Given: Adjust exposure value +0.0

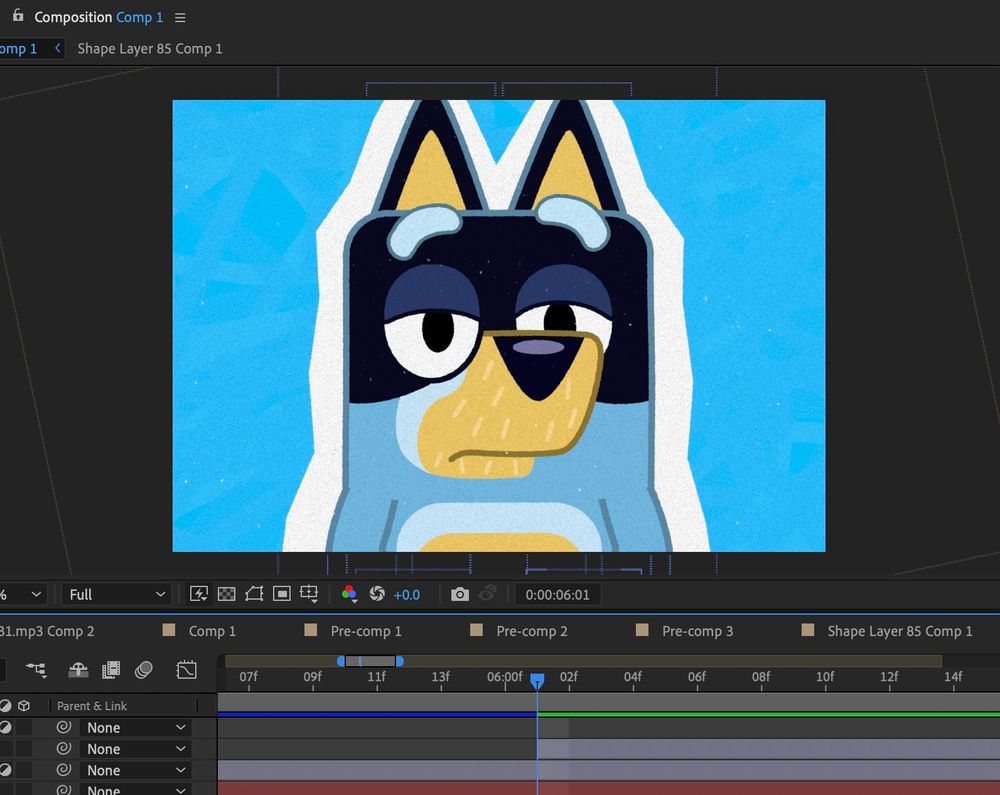Looking at the screenshot, I should point(406,594).
